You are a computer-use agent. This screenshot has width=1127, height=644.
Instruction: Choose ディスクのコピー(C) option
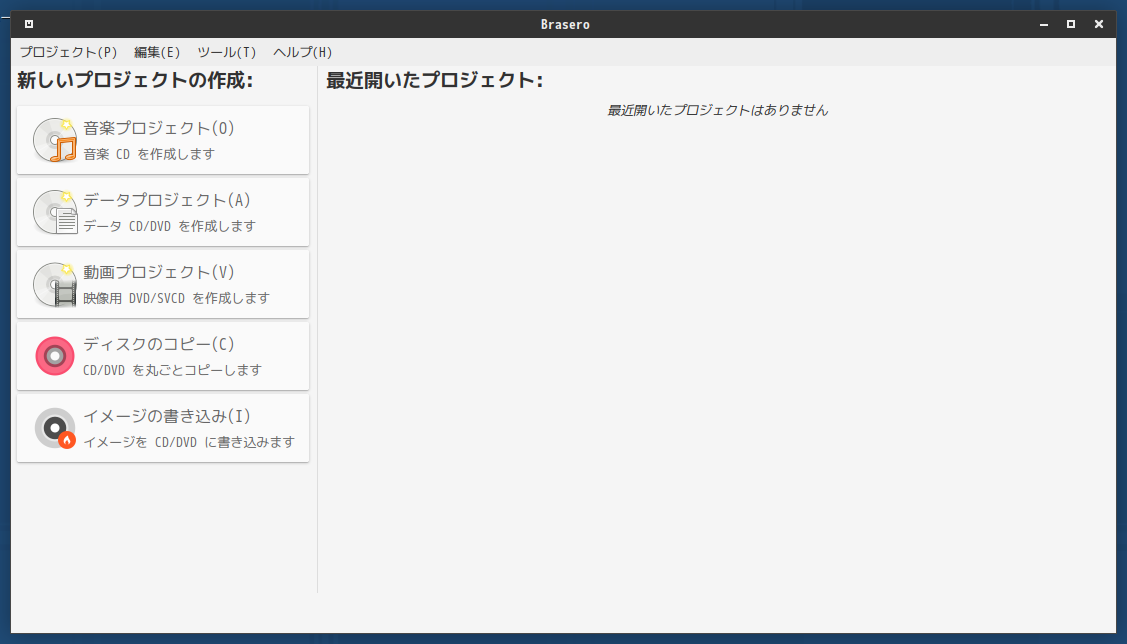pyautogui.click(x=163, y=356)
